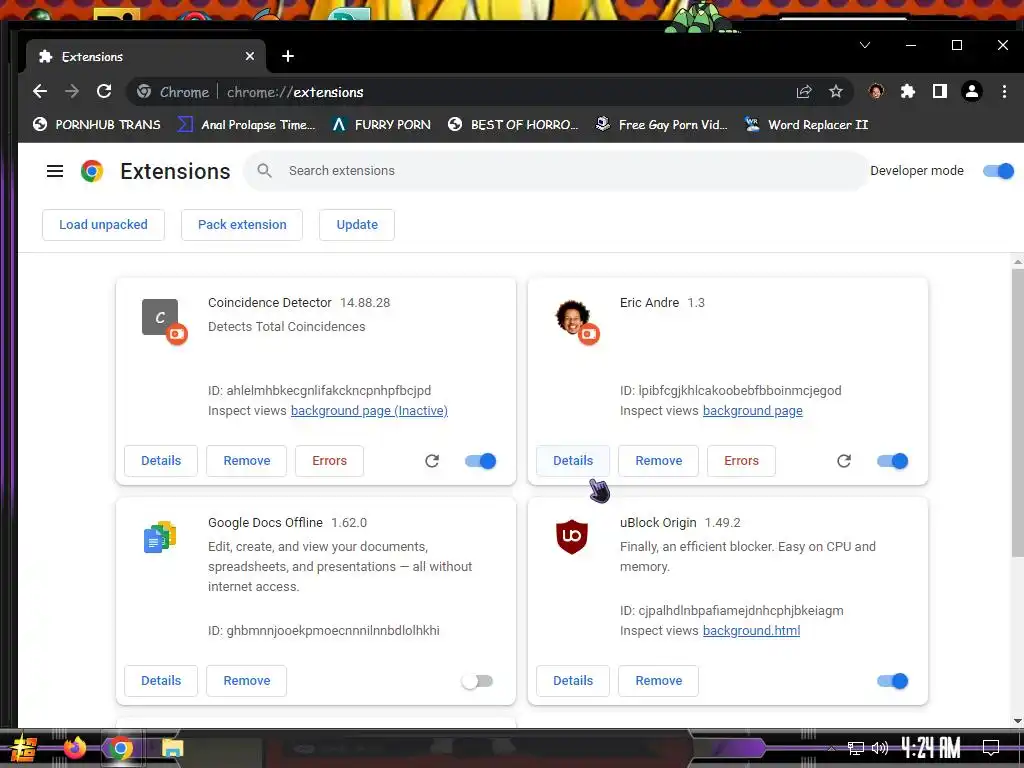The width and height of the screenshot is (1024, 768).
Task: Open the Chrome three-dot menu
Action: pos(1004,92)
